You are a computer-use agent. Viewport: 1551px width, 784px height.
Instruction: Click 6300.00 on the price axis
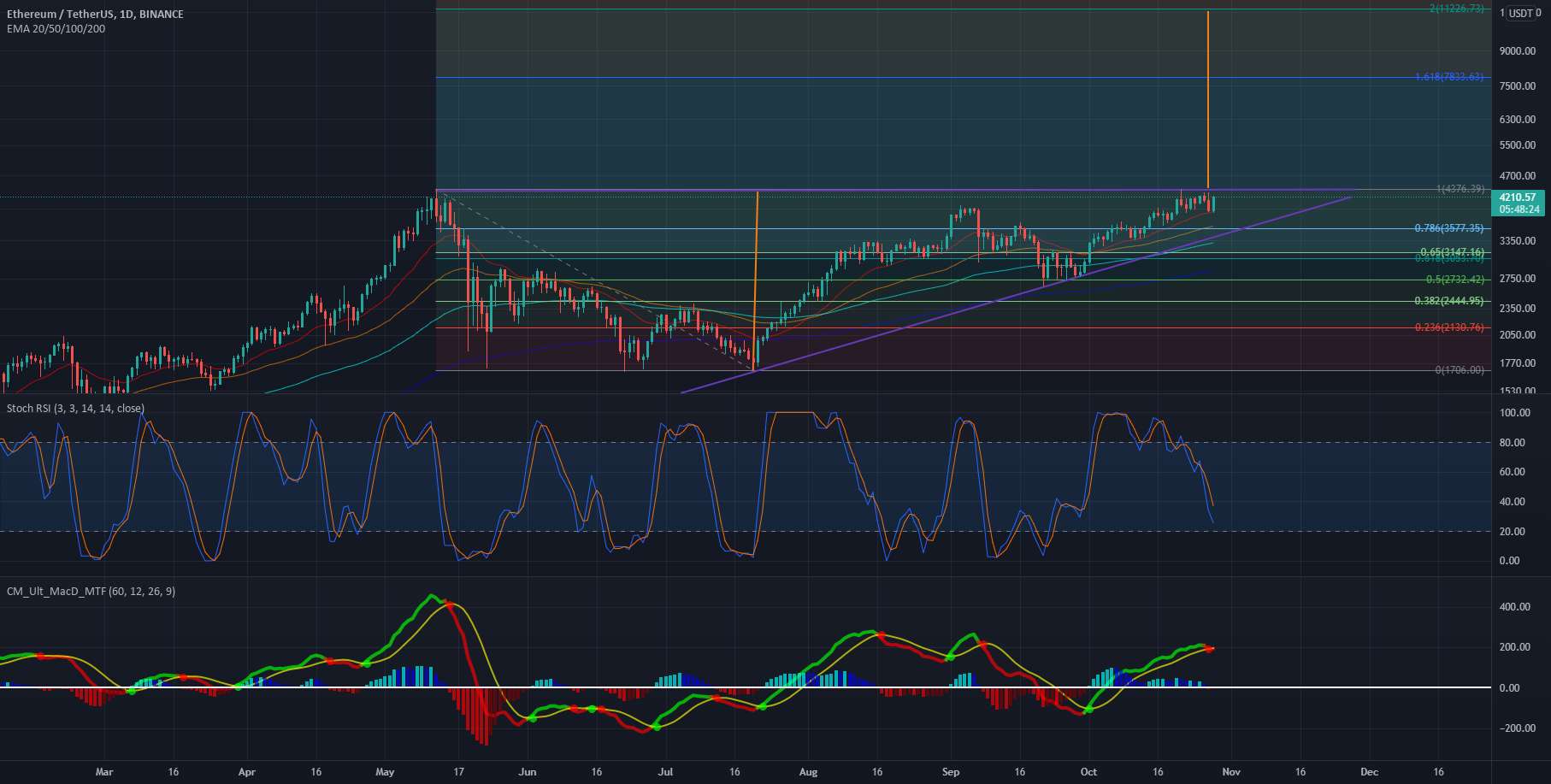[x=1518, y=120]
